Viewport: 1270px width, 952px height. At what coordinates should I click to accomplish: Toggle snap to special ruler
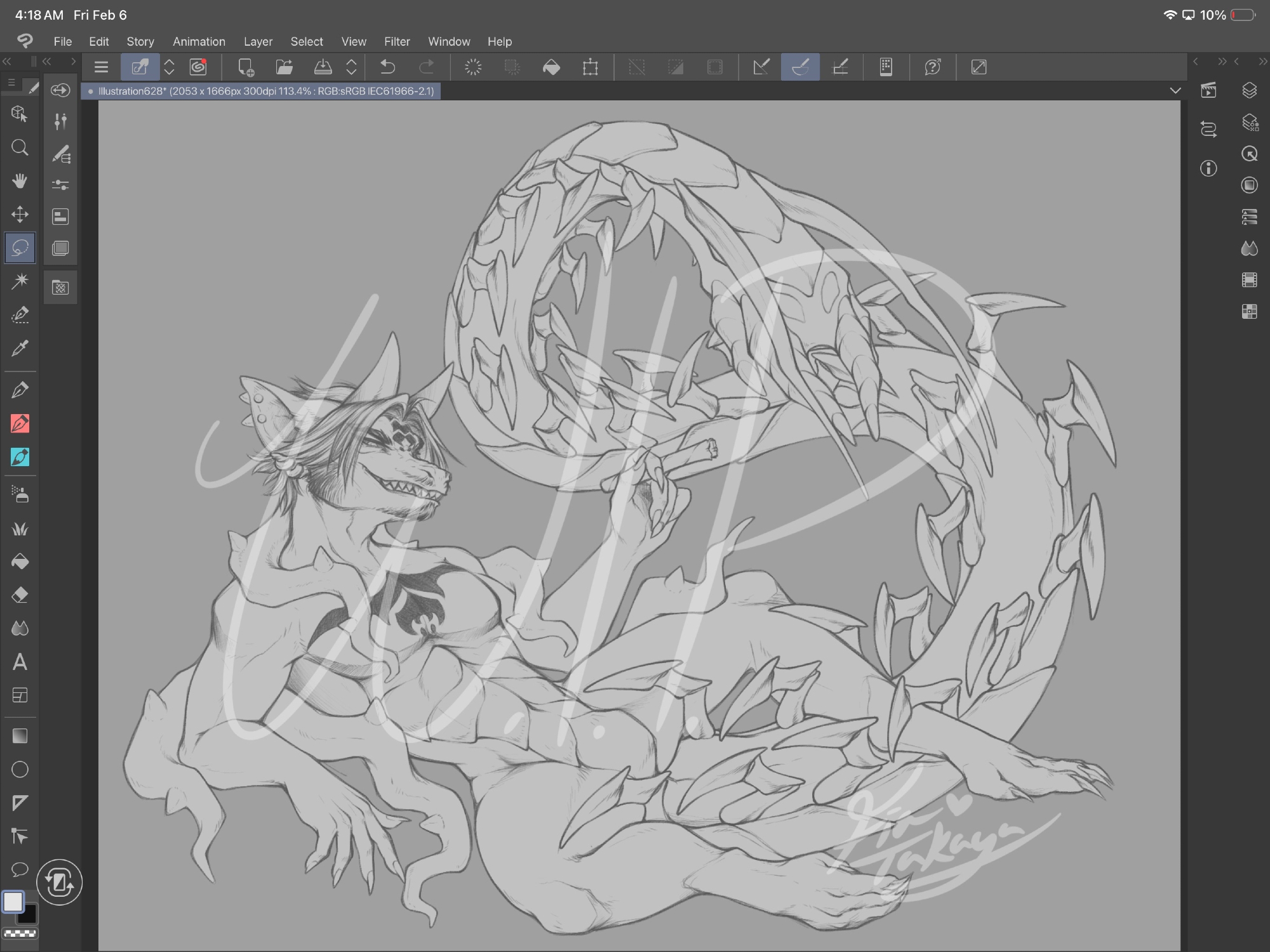tap(800, 67)
